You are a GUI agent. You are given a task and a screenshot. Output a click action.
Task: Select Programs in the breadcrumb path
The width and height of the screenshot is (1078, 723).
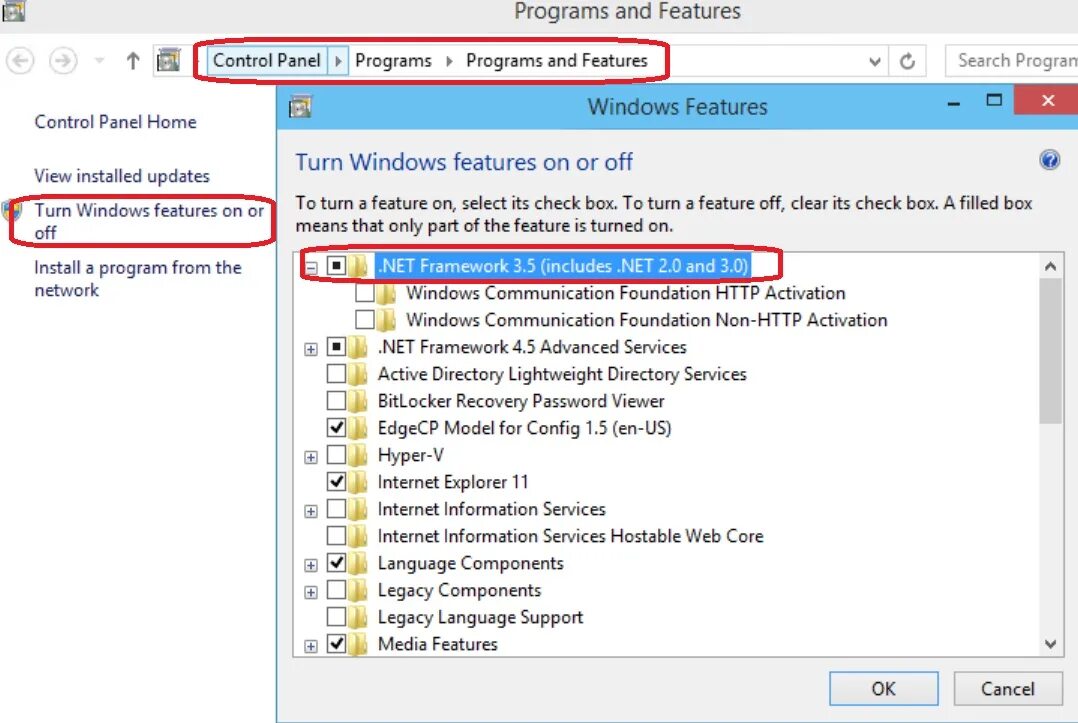point(393,60)
